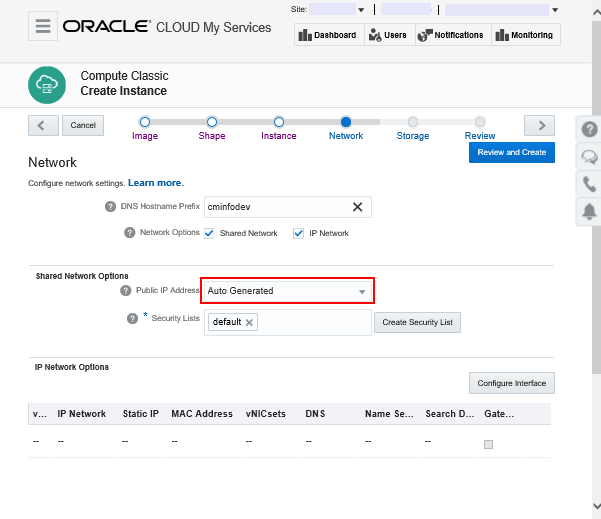
Task: Toggle the Shared Network checkbox
Action: [x=209, y=233]
